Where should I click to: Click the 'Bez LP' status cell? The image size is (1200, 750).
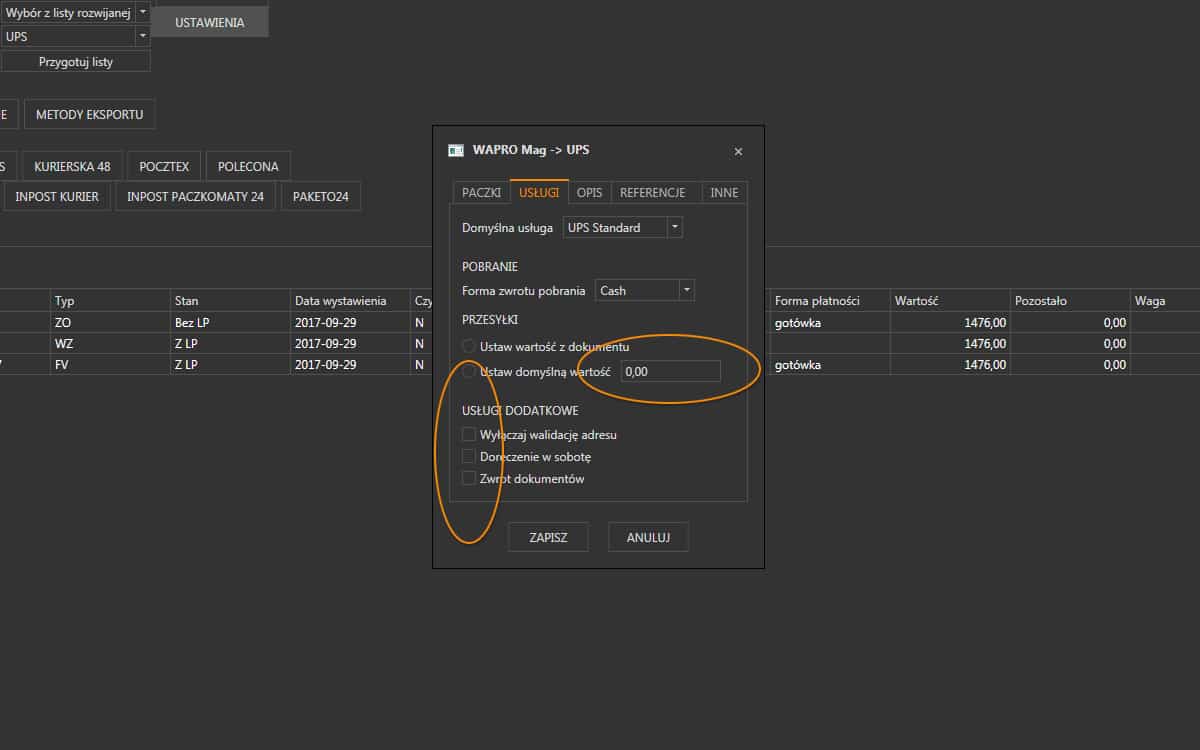230,323
